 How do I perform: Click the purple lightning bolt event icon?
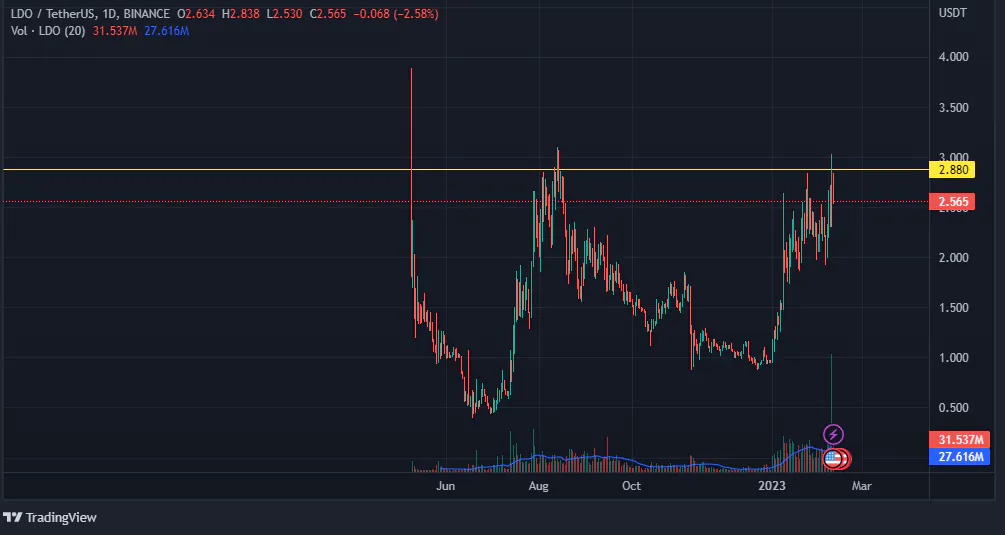point(833,434)
